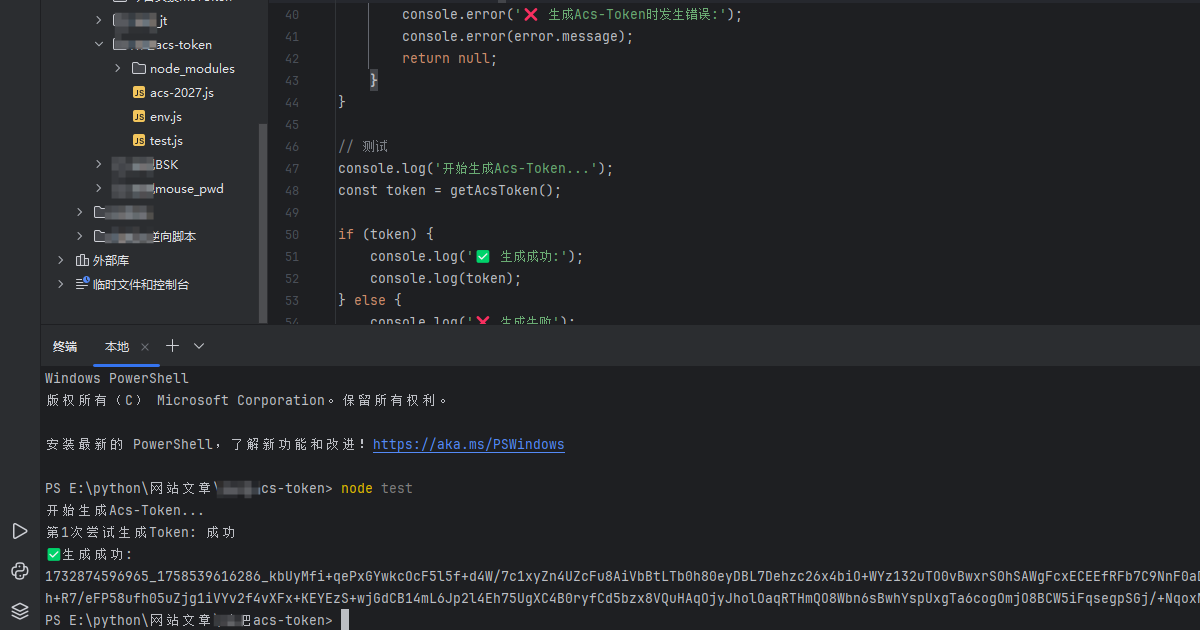Expand the 逆向脚本 folder

click(x=80, y=236)
